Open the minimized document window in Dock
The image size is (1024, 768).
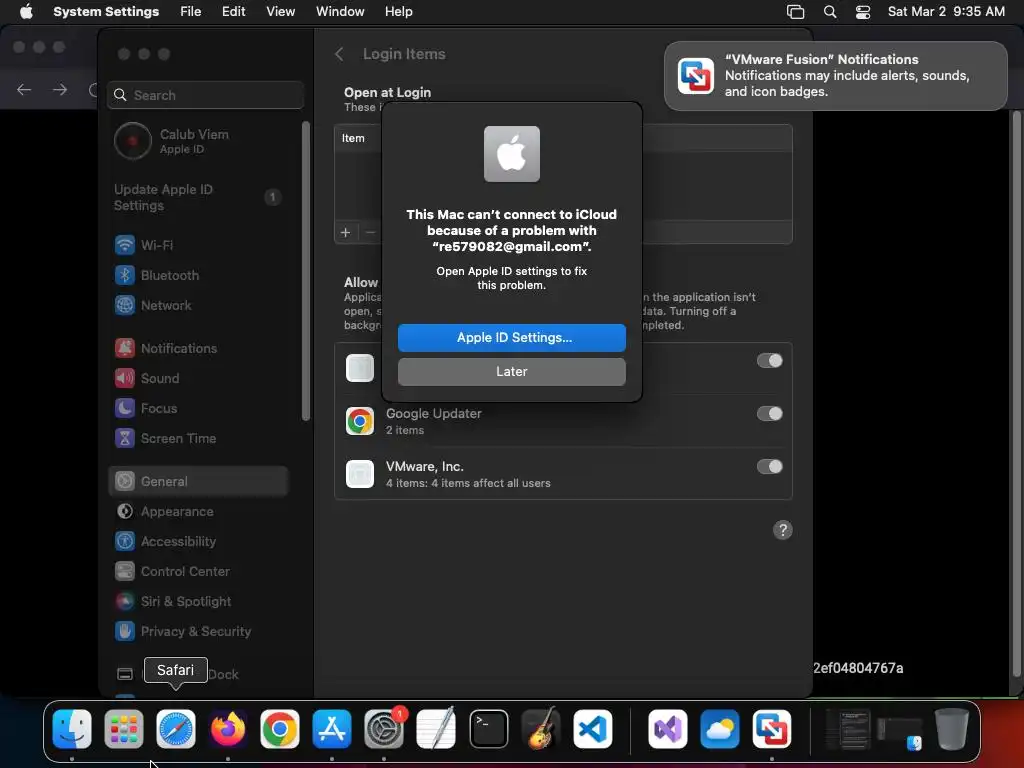pos(848,729)
